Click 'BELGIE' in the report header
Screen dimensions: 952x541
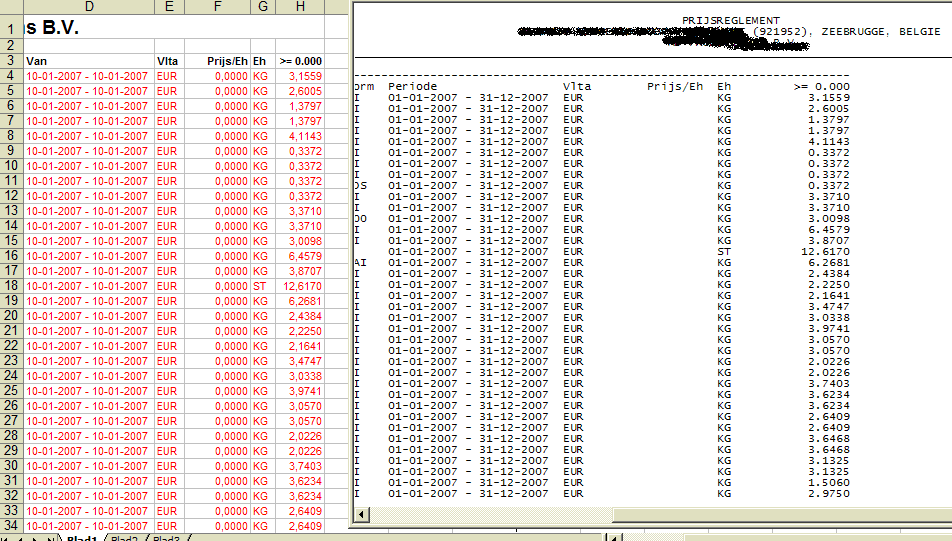tap(920, 32)
